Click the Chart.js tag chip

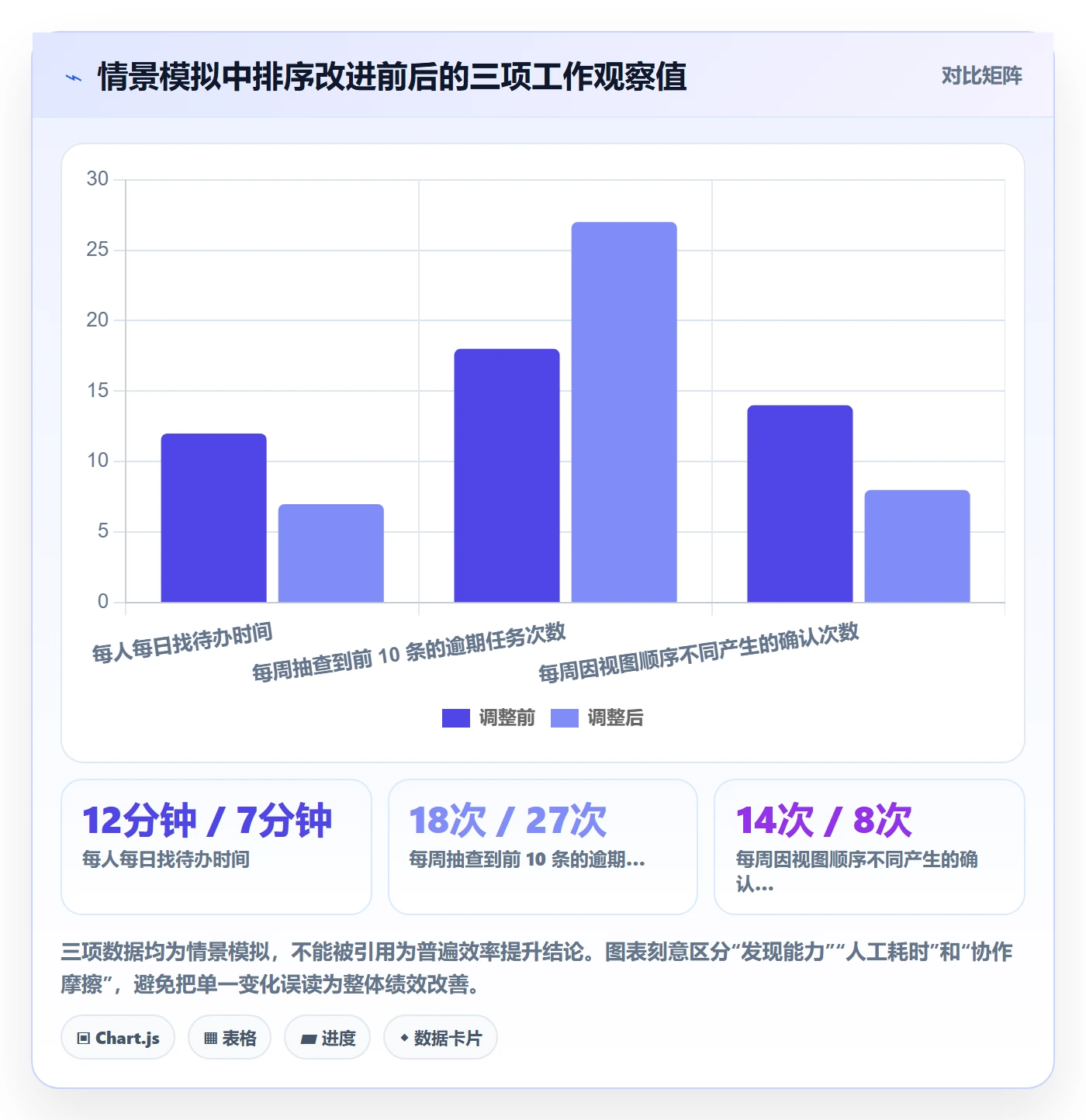(118, 1038)
